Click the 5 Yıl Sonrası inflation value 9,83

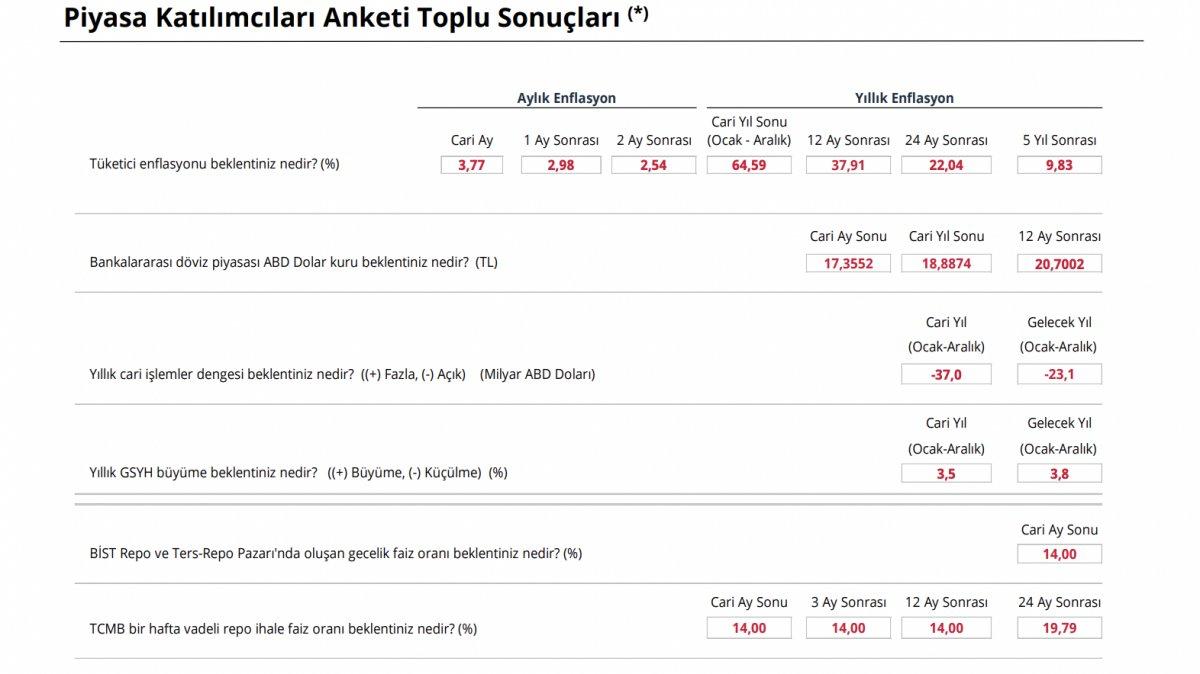pyautogui.click(x=1059, y=165)
